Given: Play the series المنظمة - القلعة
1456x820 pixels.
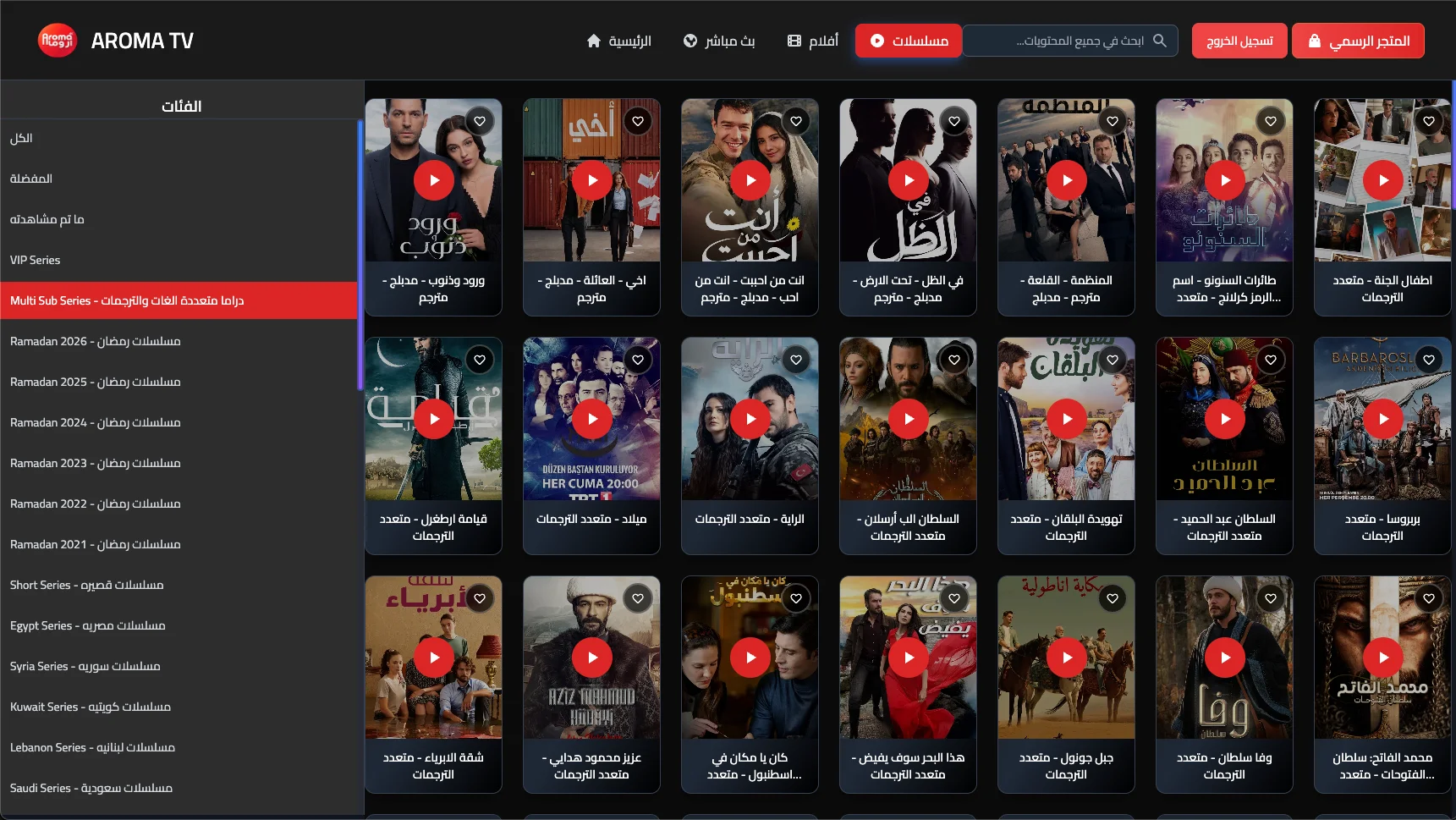Looking at the screenshot, I should tap(1067, 180).
